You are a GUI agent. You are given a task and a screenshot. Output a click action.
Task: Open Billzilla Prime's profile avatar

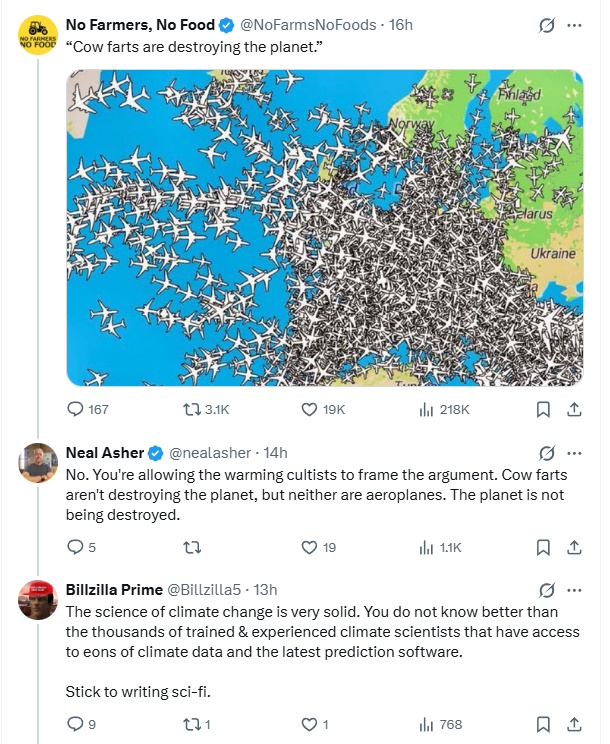(38, 600)
